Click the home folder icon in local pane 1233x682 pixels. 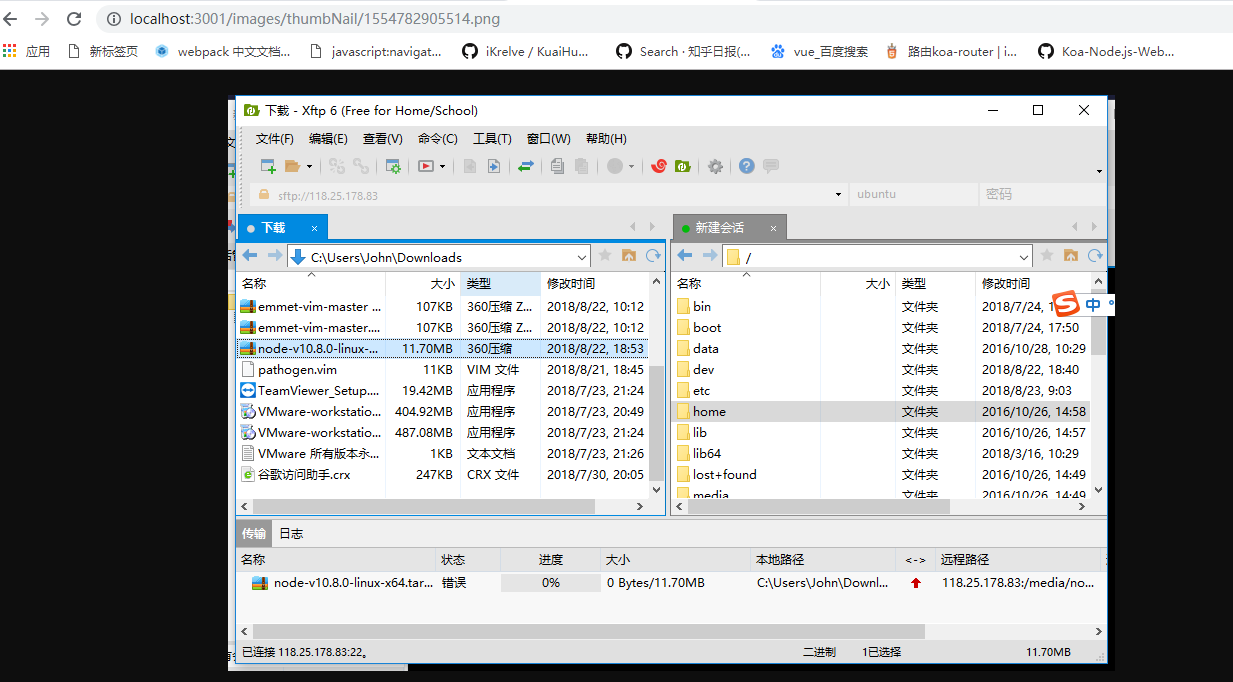[628, 256]
